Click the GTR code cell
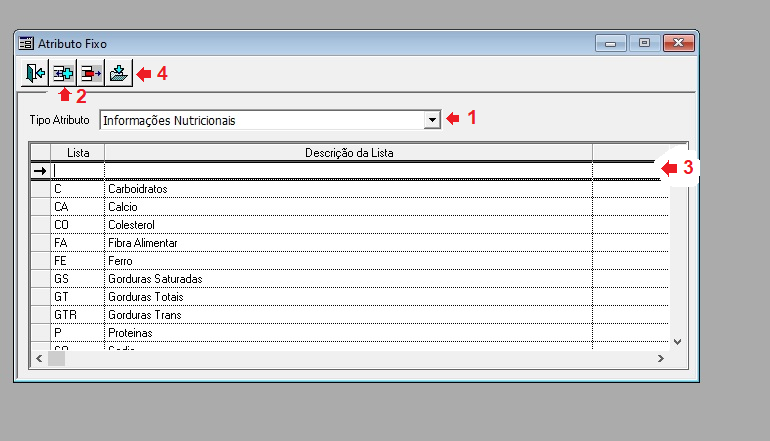The height and width of the screenshot is (441, 770). pos(78,315)
